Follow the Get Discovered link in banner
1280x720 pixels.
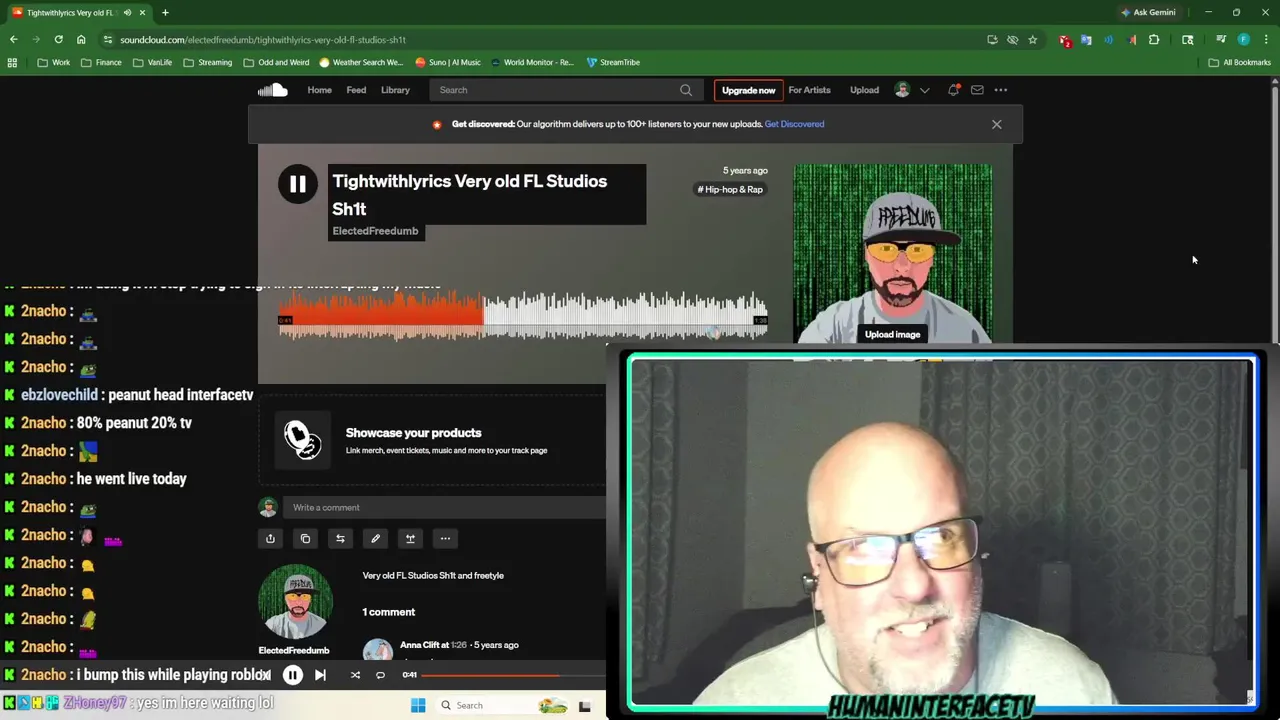point(794,124)
